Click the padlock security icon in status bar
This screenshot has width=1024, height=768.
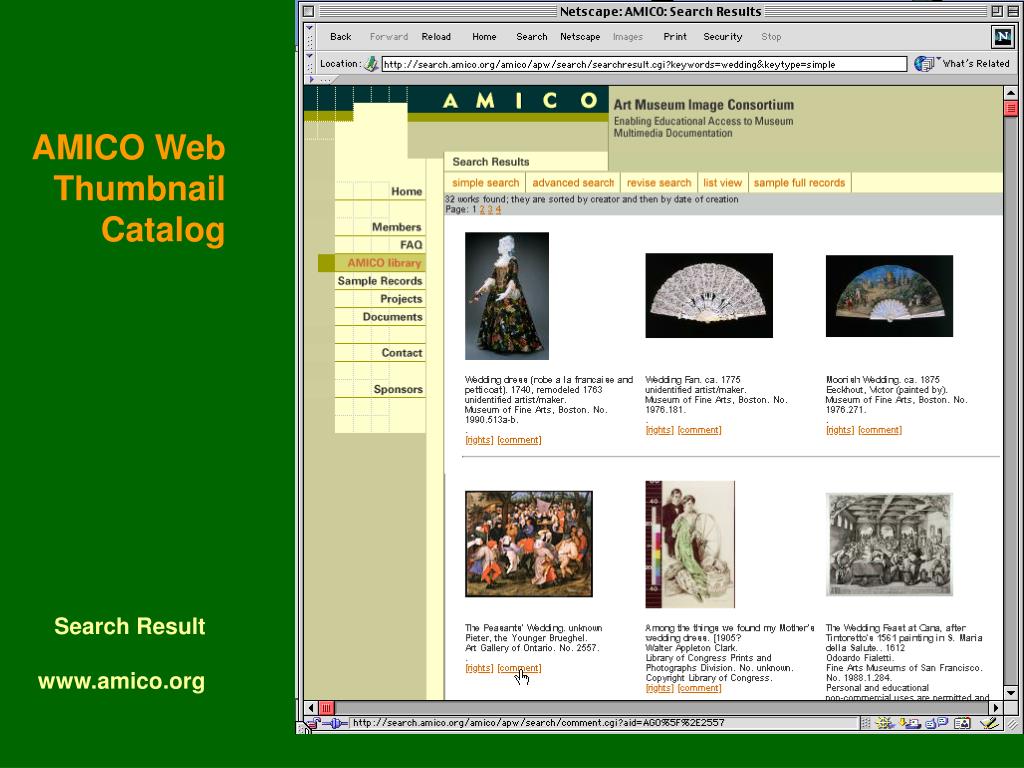coord(313,723)
